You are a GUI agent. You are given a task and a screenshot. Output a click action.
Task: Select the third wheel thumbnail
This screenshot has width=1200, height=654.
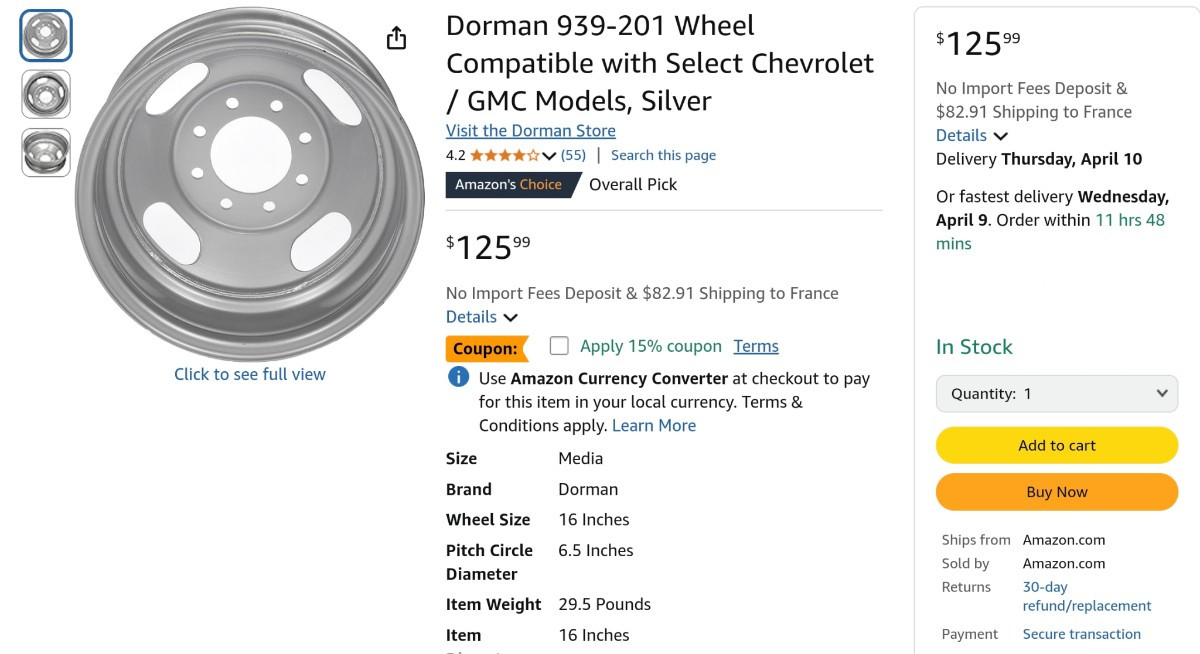coord(46,152)
